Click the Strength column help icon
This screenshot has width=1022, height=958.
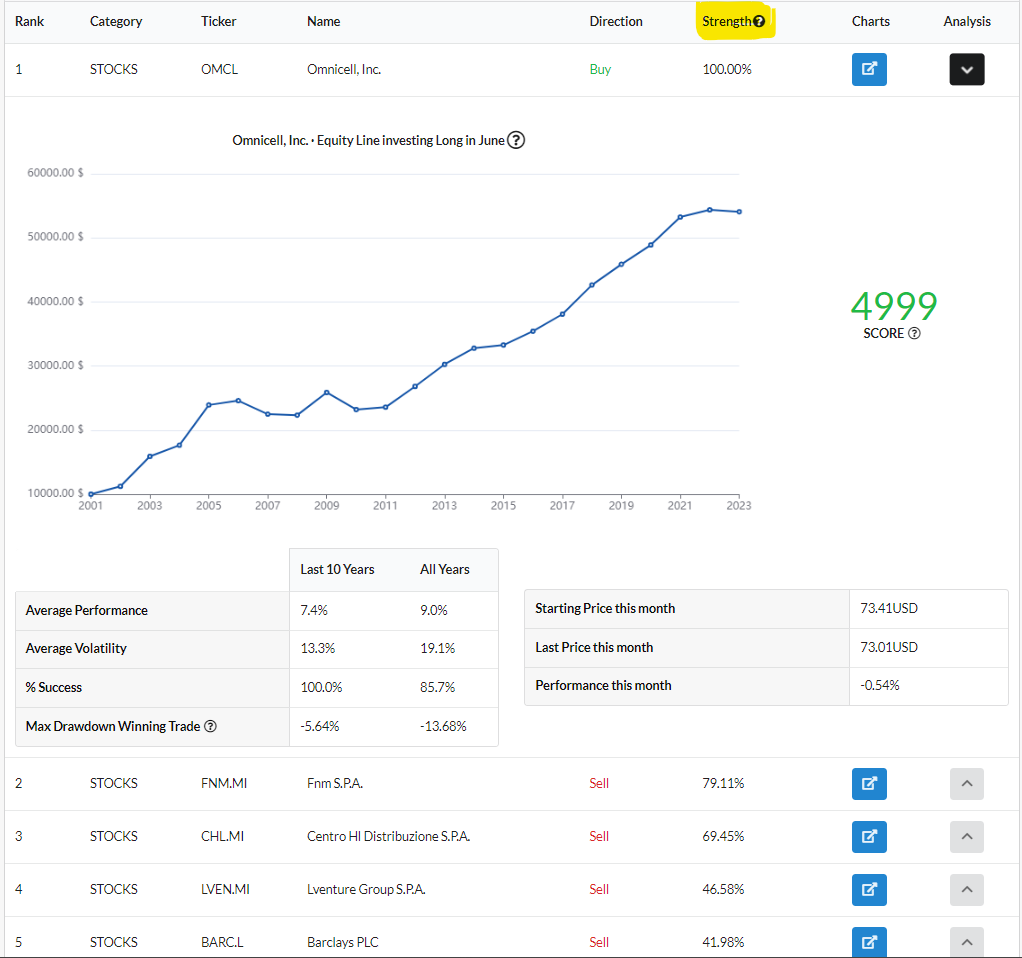pyautogui.click(x=759, y=22)
